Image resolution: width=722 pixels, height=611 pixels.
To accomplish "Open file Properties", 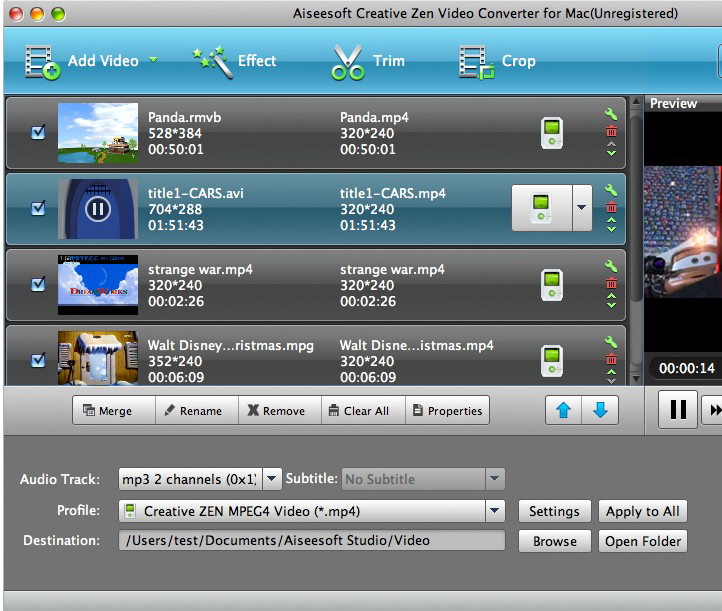I will coord(447,410).
